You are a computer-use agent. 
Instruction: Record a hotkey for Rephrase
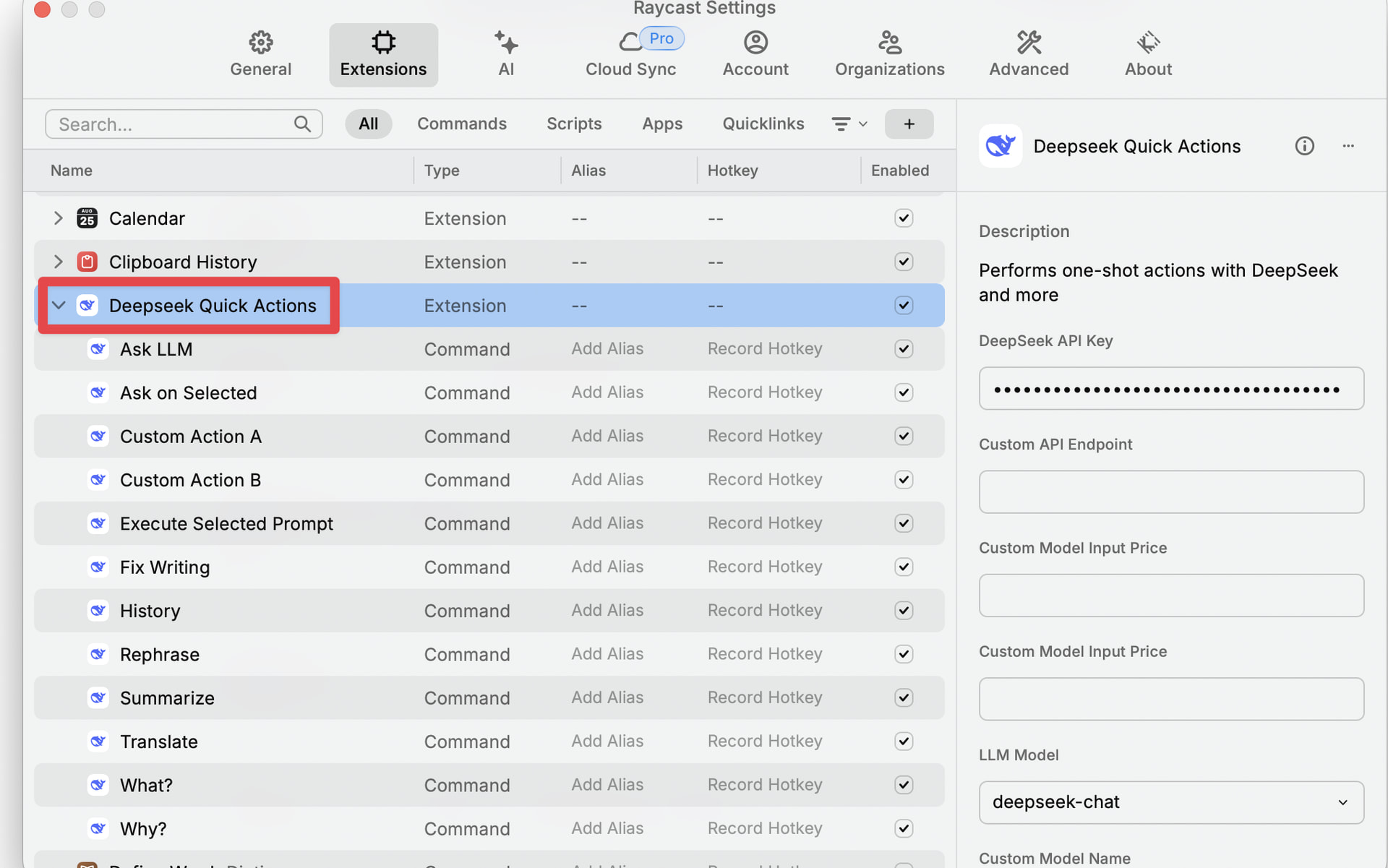click(x=765, y=653)
